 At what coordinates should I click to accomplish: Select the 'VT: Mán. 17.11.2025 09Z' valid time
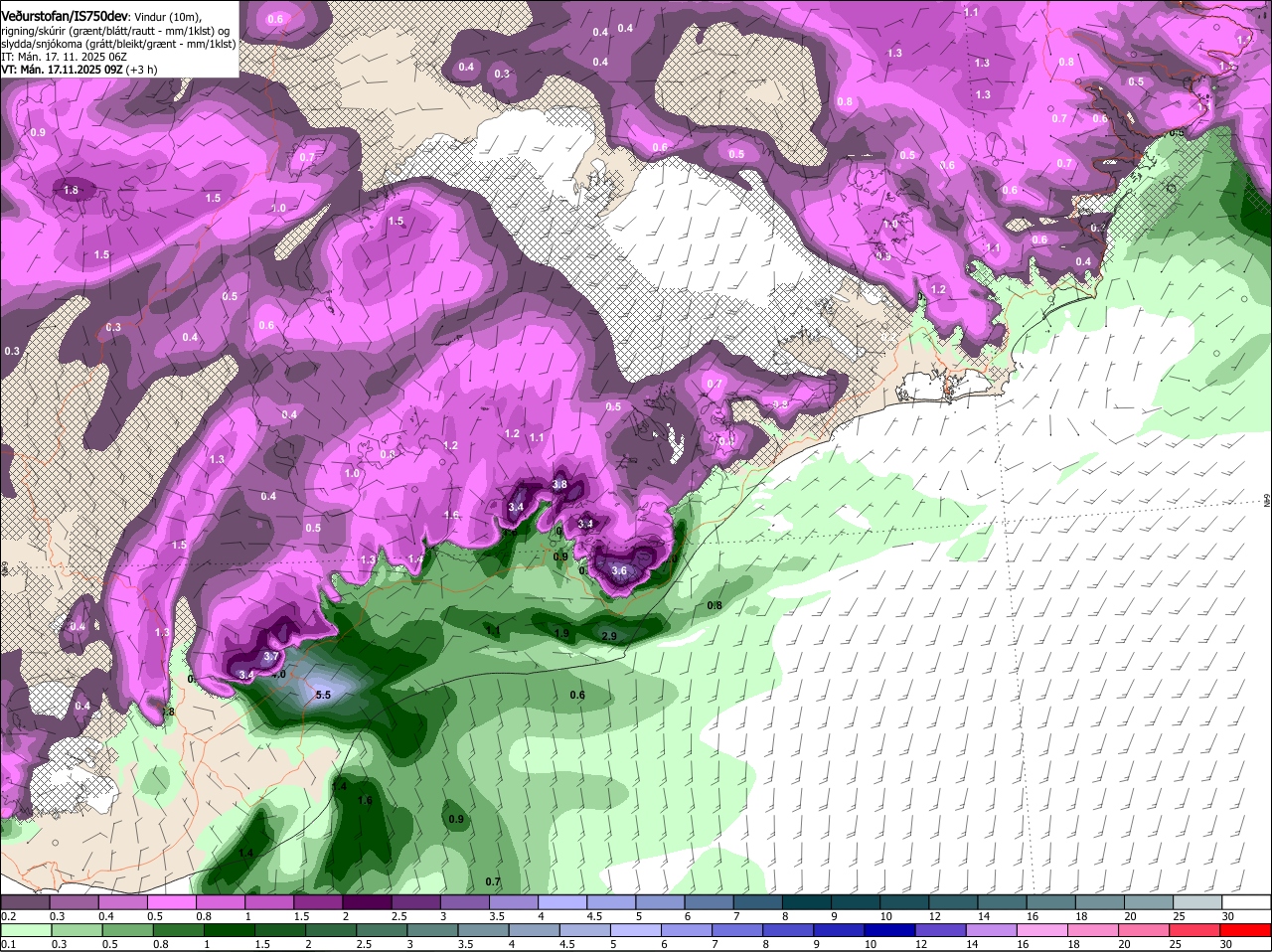click(x=61, y=70)
